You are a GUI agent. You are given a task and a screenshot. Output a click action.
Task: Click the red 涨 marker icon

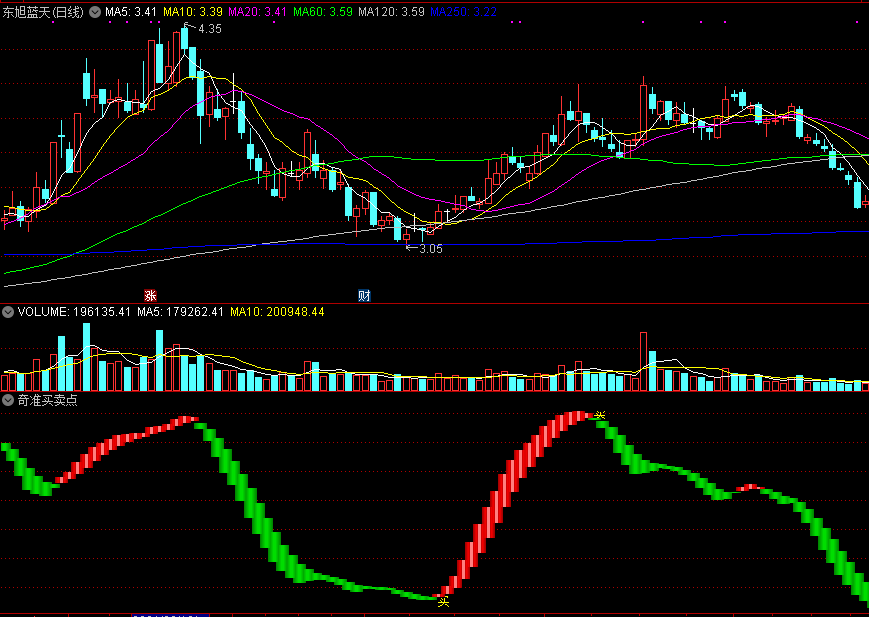[x=150, y=295]
